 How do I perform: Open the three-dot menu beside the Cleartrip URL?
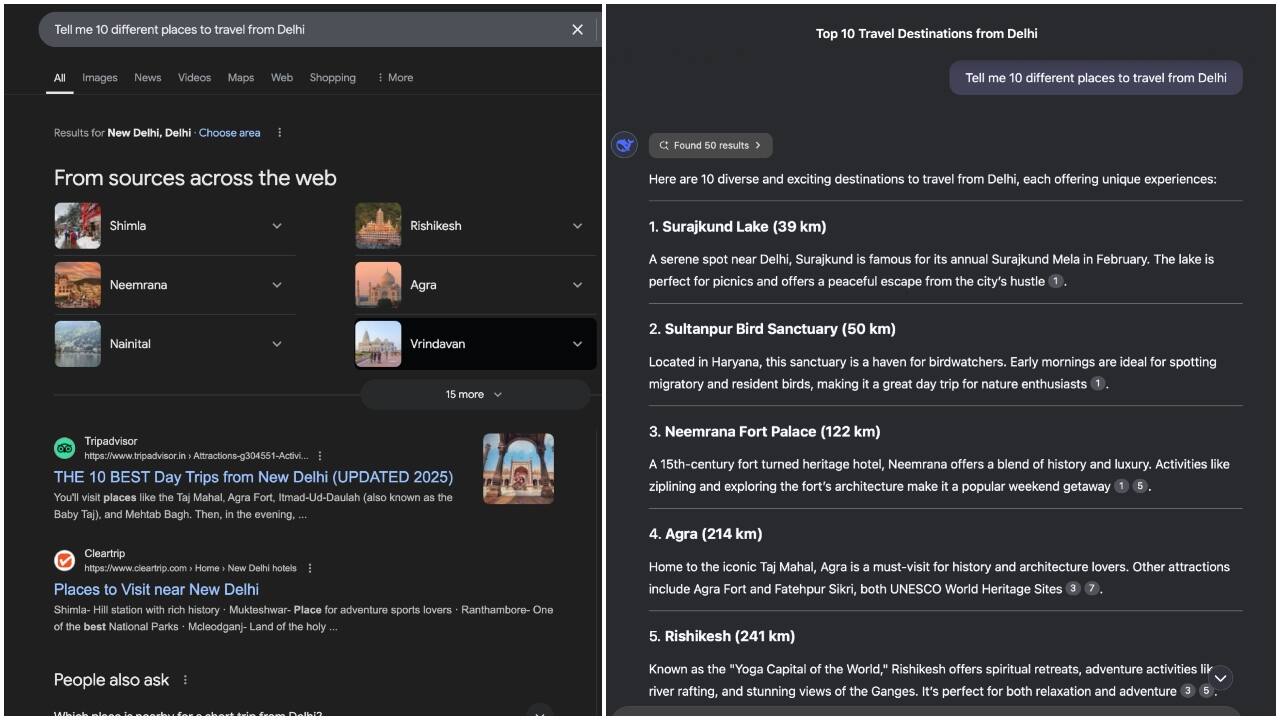309,567
